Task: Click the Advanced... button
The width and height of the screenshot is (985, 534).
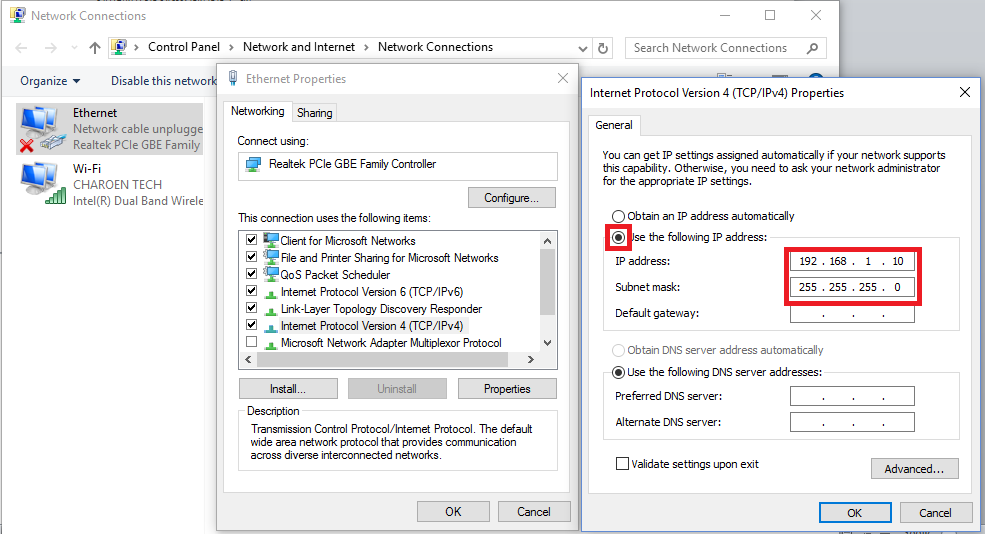Action: coord(914,469)
